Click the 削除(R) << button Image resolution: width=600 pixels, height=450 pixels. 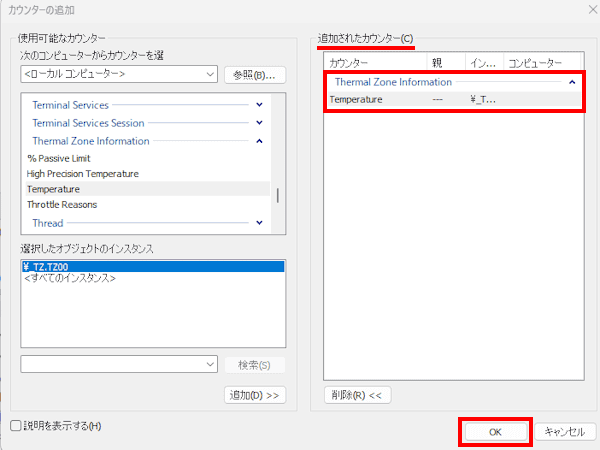tap(358, 395)
